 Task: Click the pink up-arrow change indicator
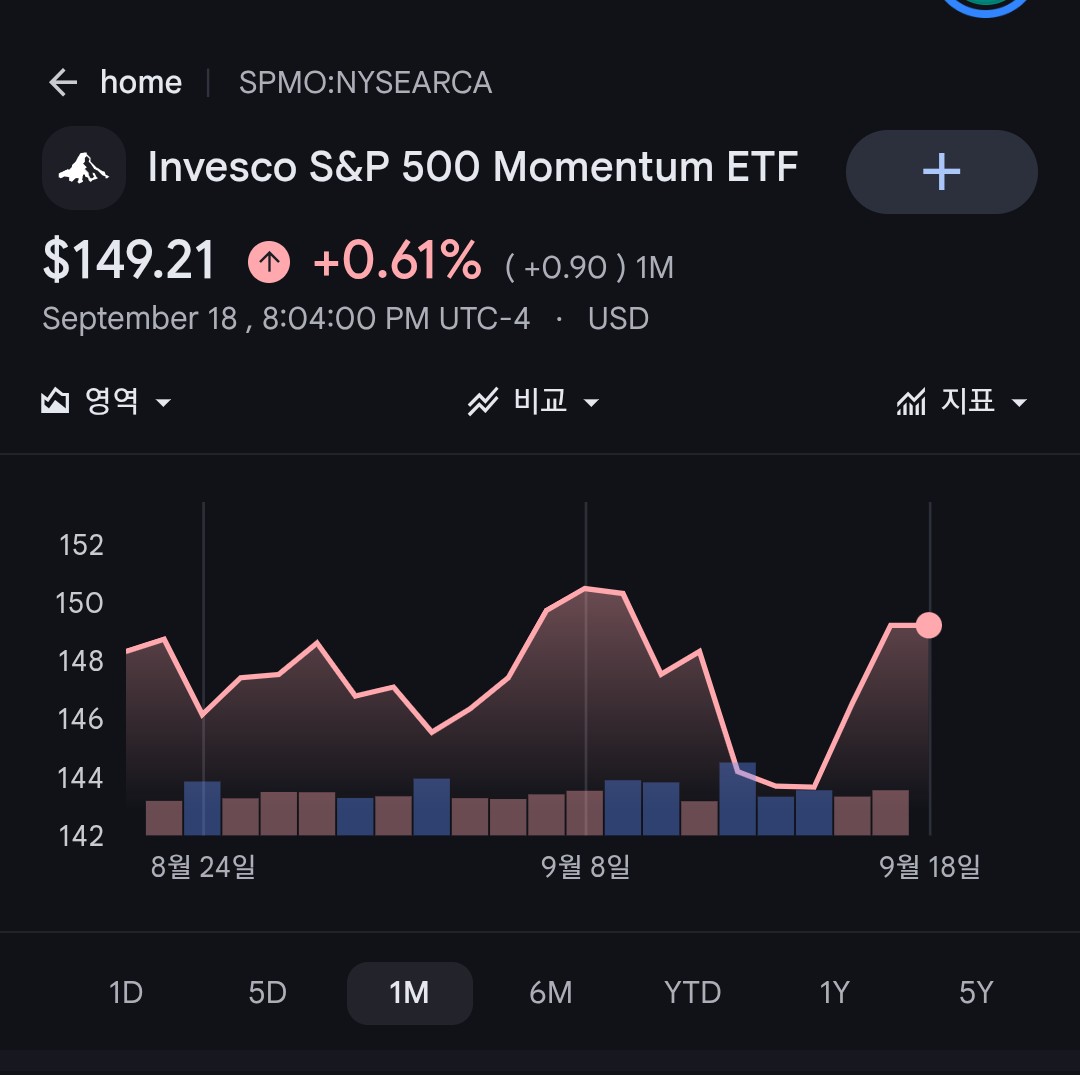[x=269, y=262]
